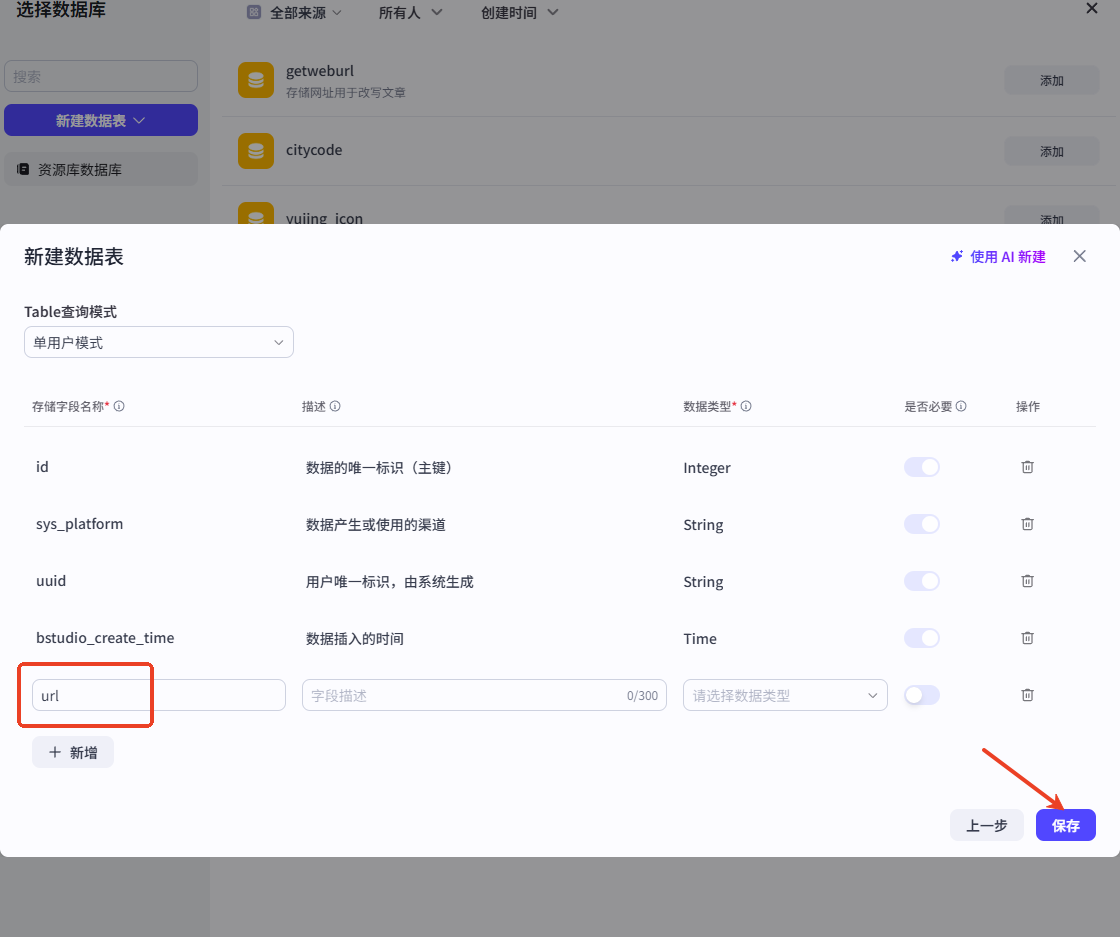Click the uuid field name
The height and width of the screenshot is (937, 1120).
coord(51,581)
